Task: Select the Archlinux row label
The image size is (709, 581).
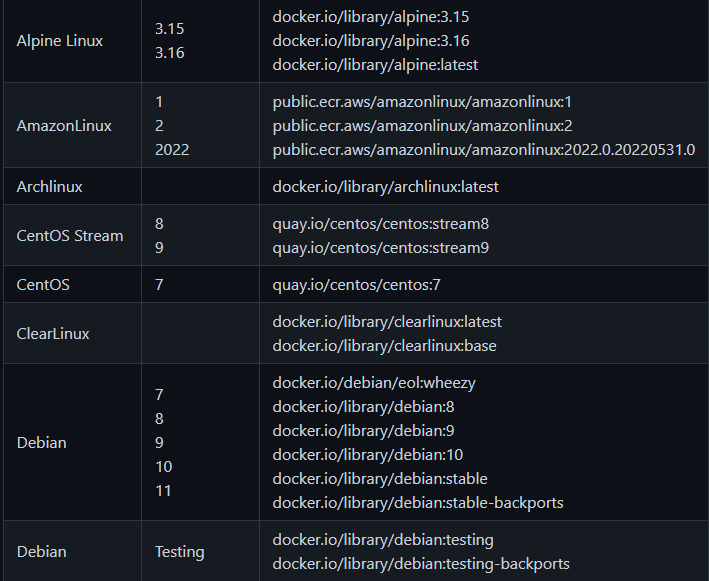Action: [50, 187]
